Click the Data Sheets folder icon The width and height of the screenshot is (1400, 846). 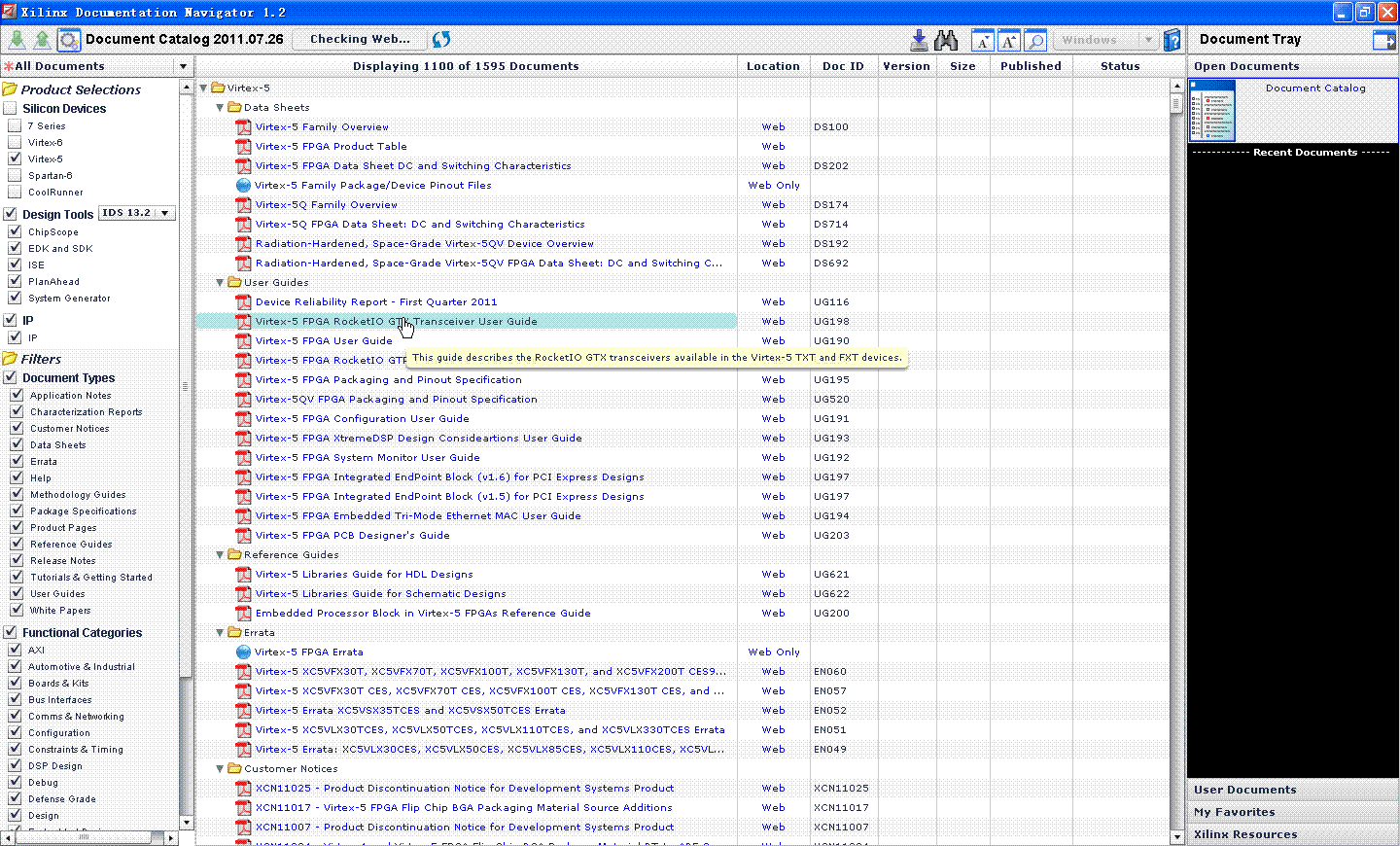[234, 107]
